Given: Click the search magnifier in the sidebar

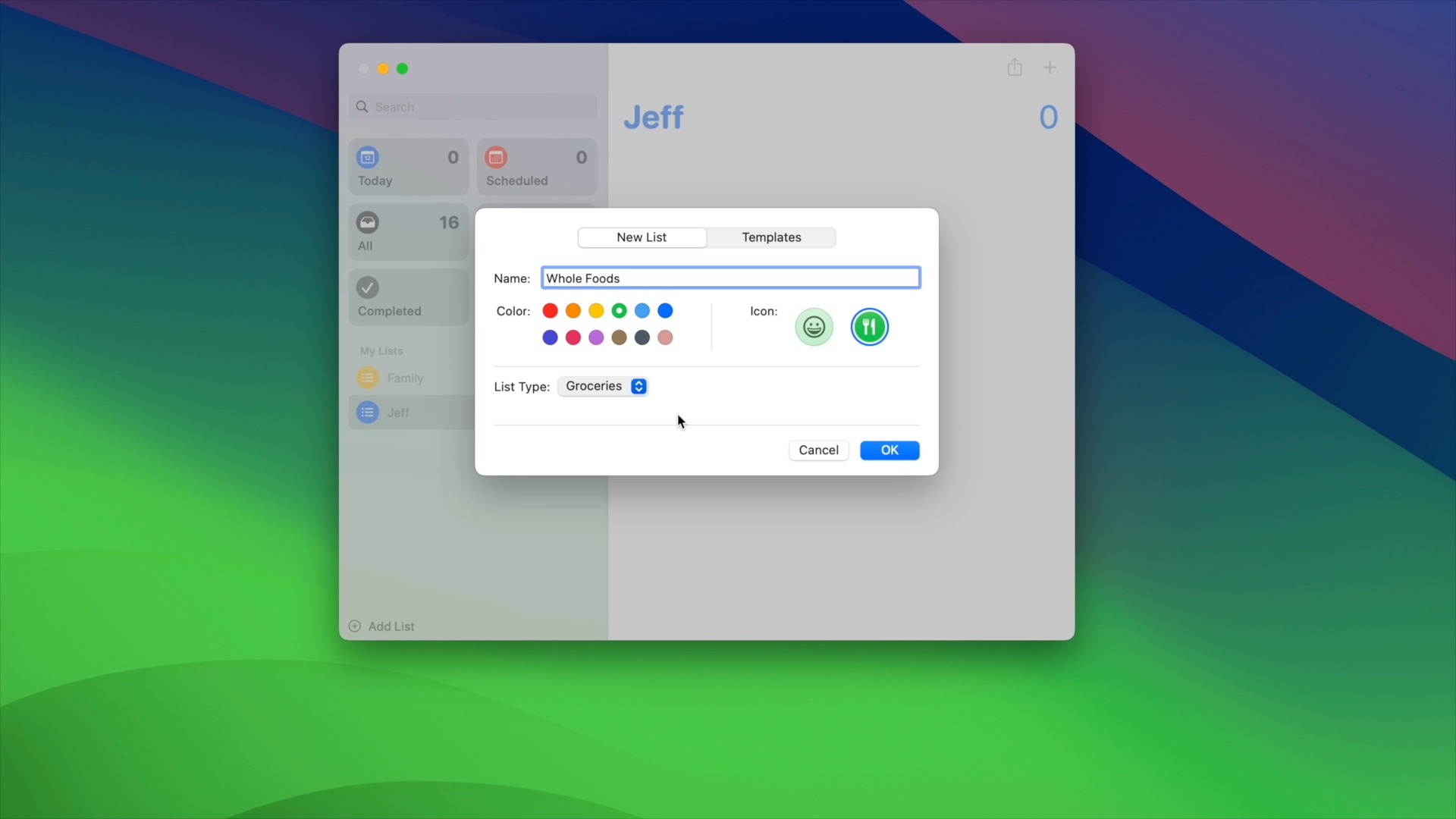Looking at the screenshot, I should point(362,106).
